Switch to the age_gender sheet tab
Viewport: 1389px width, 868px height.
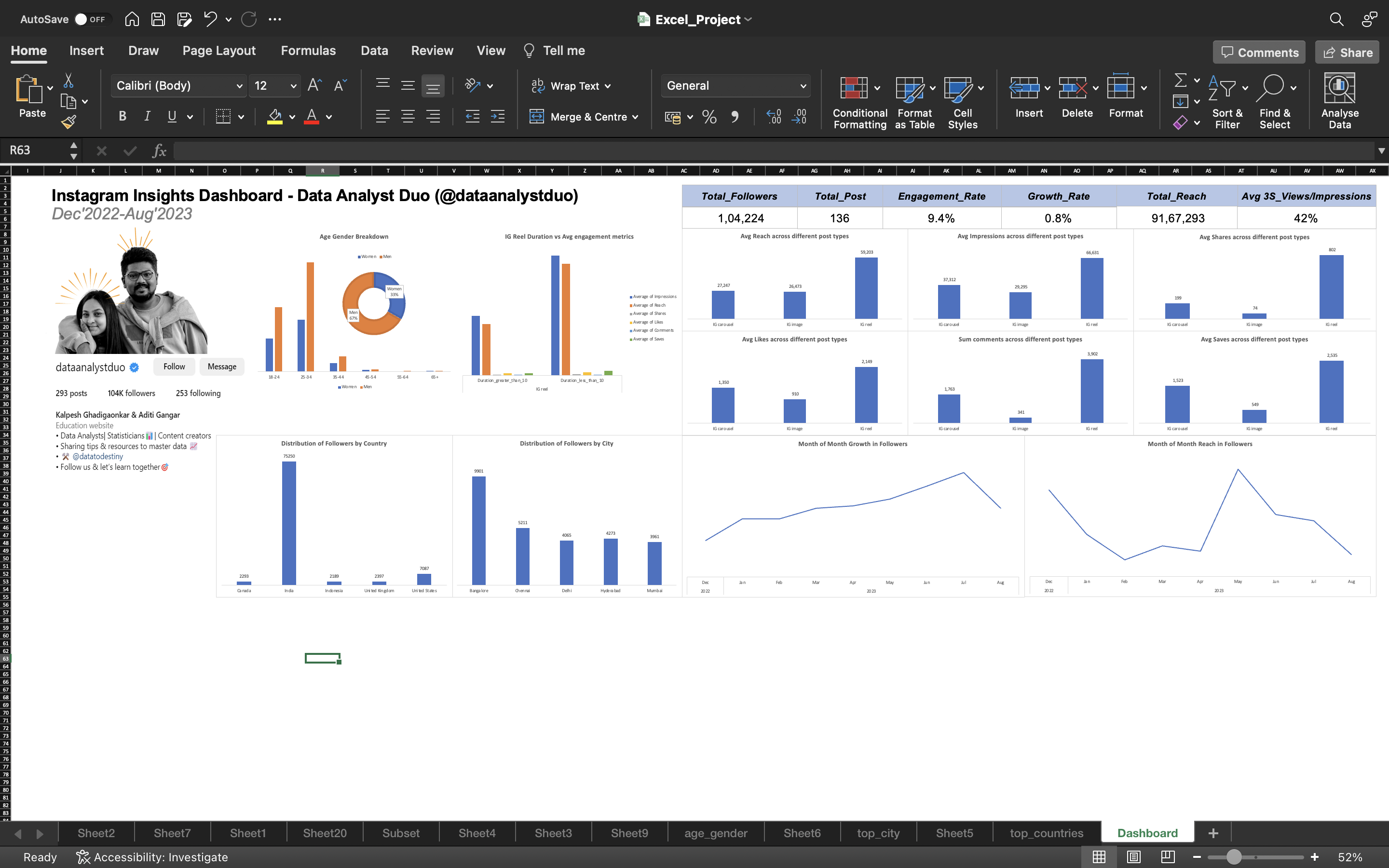(716, 832)
